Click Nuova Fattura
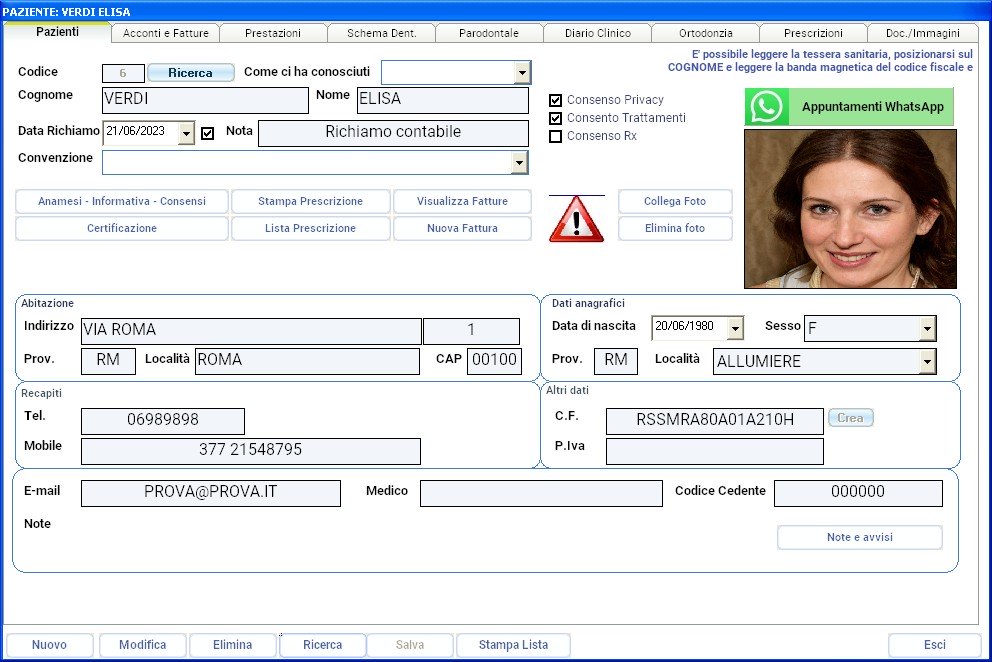This screenshot has width=992, height=662. (x=462, y=228)
